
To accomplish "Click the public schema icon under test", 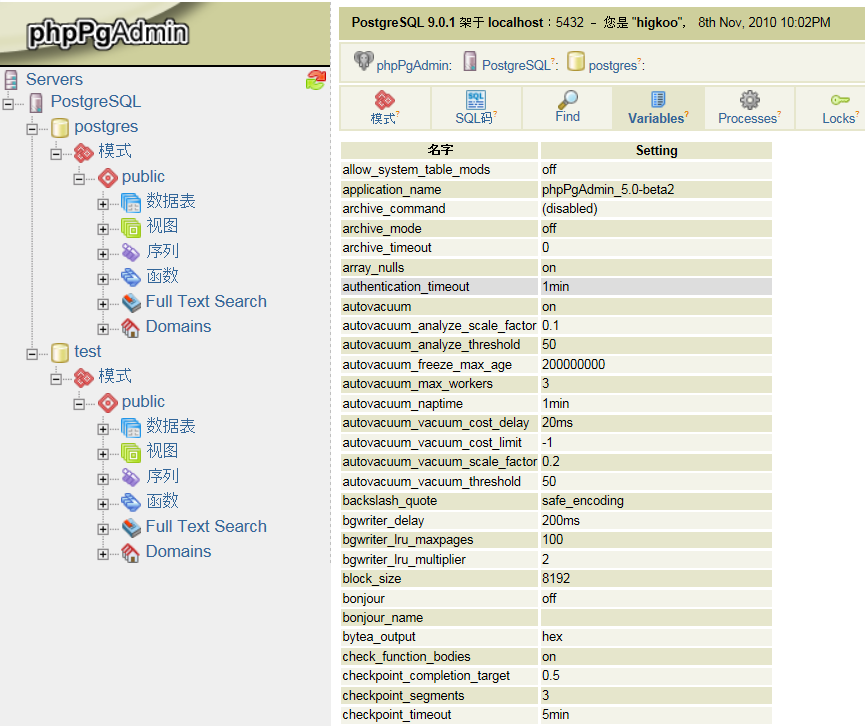I will [108, 403].
